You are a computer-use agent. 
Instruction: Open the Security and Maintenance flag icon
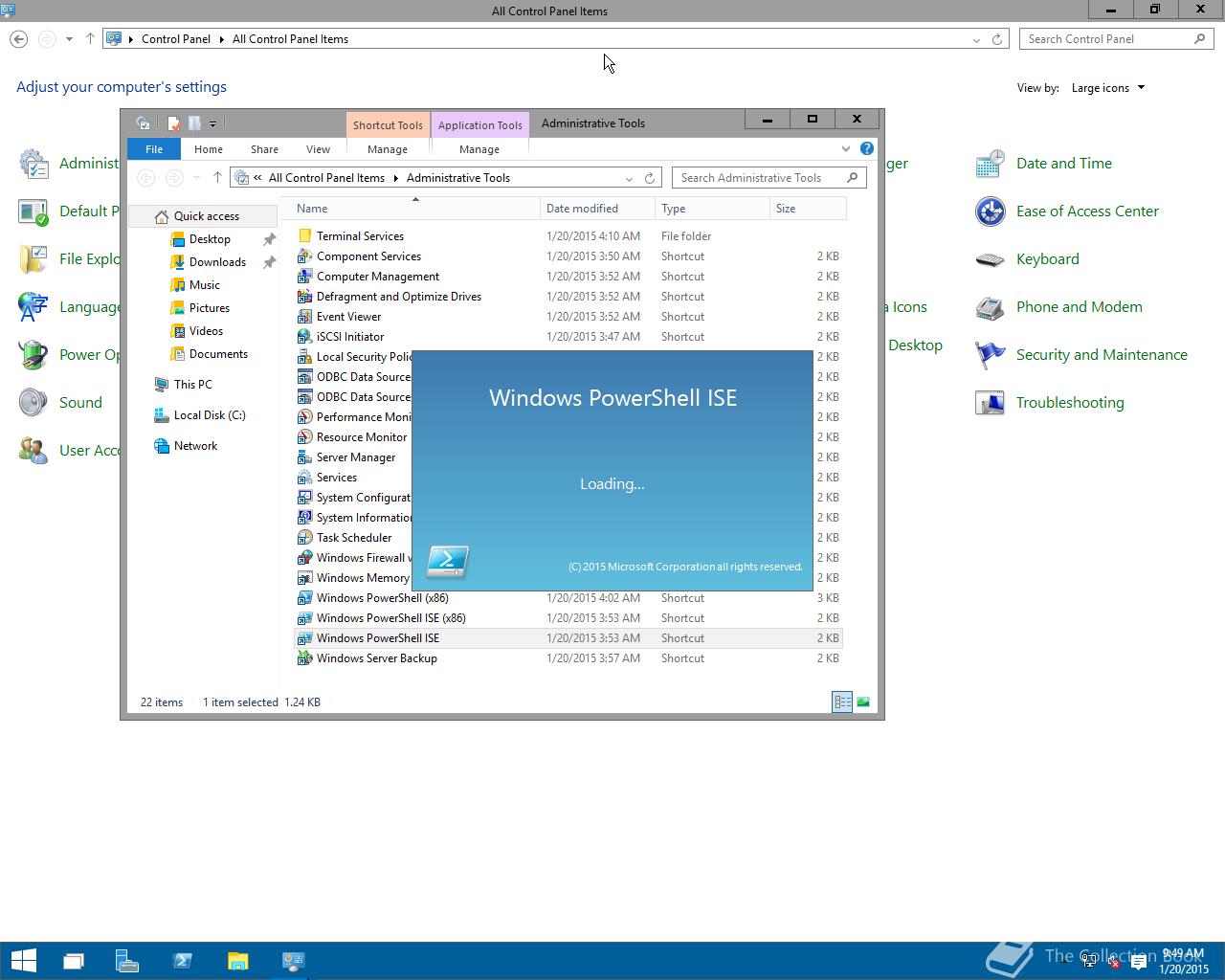(x=990, y=355)
